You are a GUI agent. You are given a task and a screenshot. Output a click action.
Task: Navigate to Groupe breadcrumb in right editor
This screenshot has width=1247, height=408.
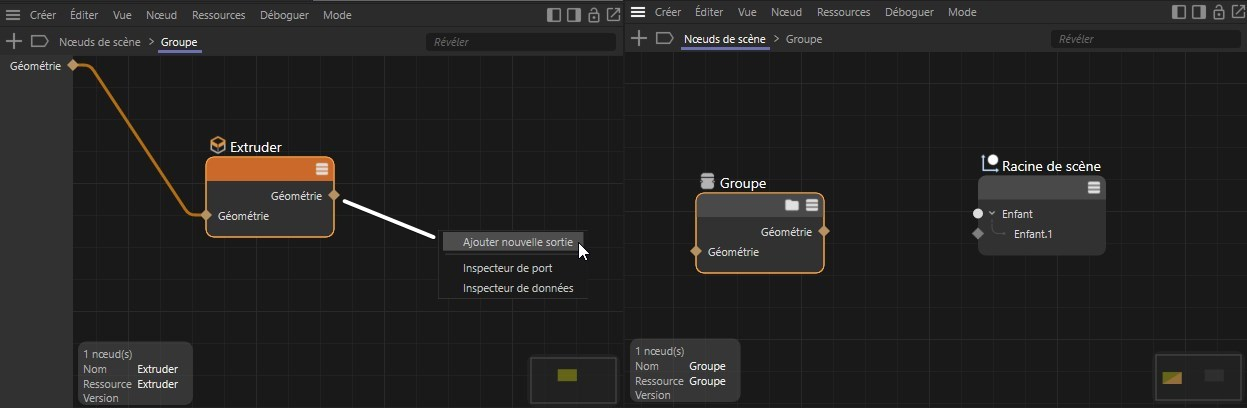804,40
